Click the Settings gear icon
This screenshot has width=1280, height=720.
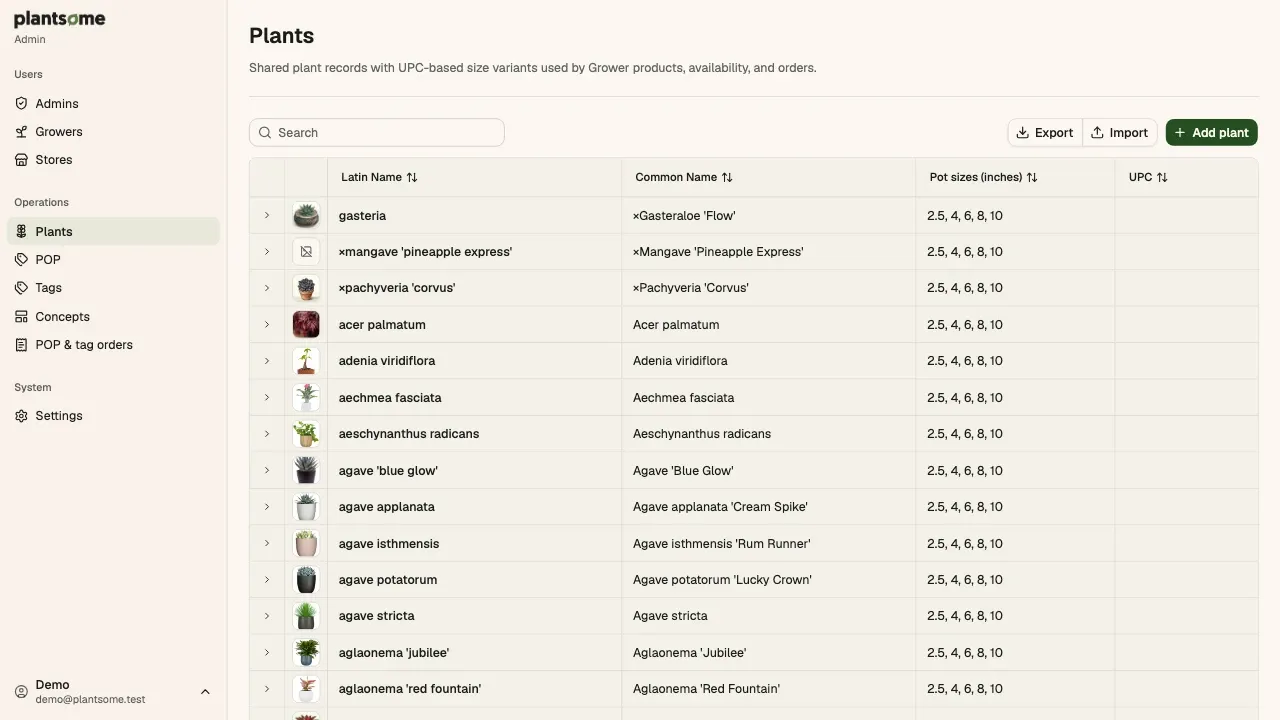tap(21, 415)
